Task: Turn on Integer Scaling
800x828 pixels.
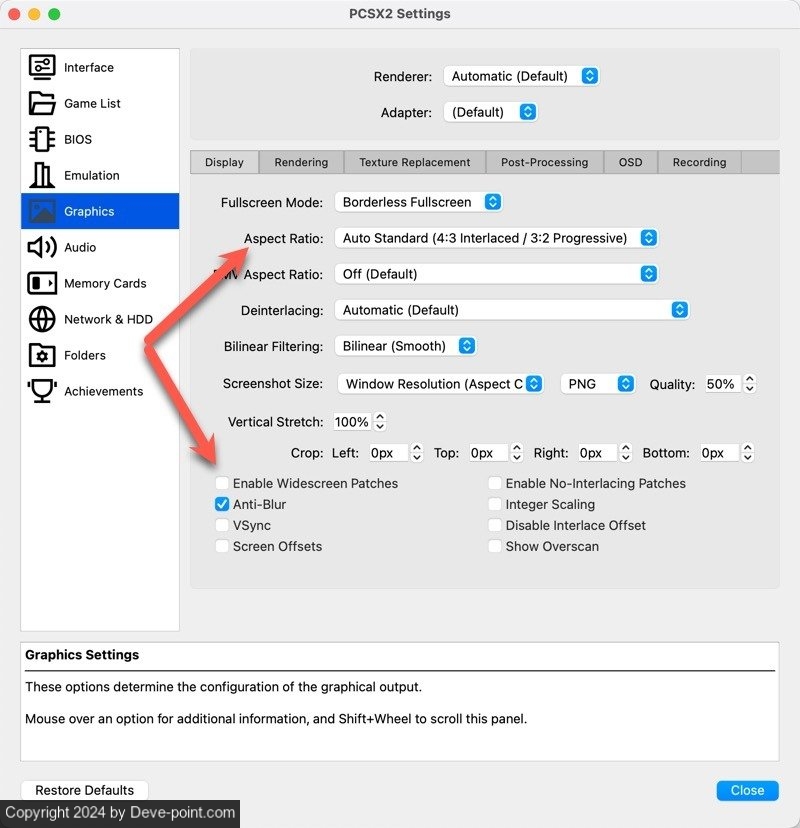Action: 495,504
